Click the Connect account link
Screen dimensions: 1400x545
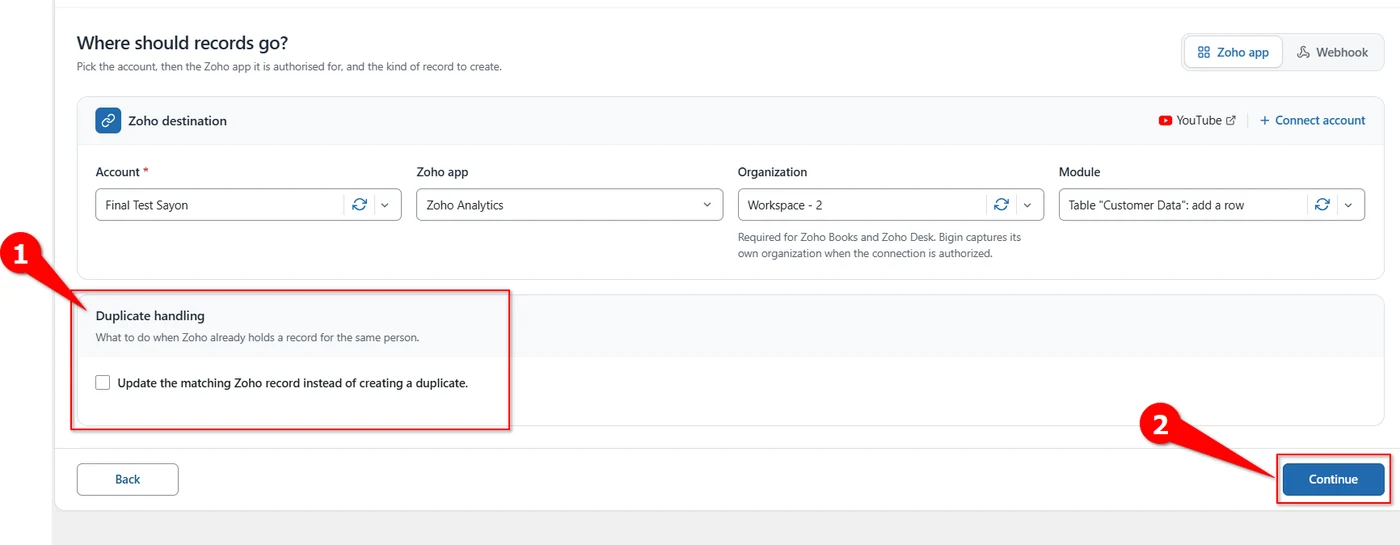(x=1312, y=121)
